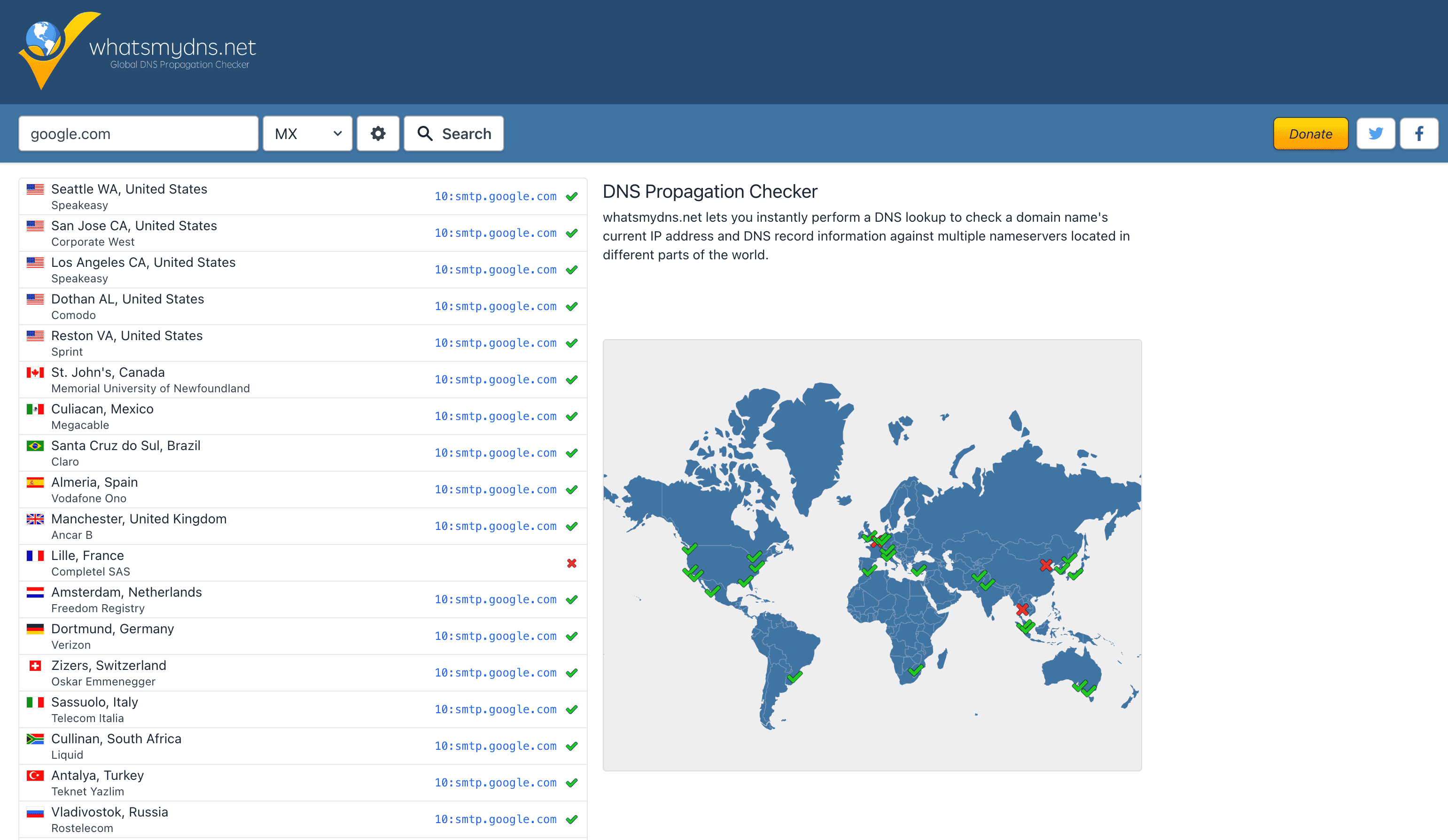Select the Lille, France row text
The height and width of the screenshot is (840, 1448).
coord(87,556)
